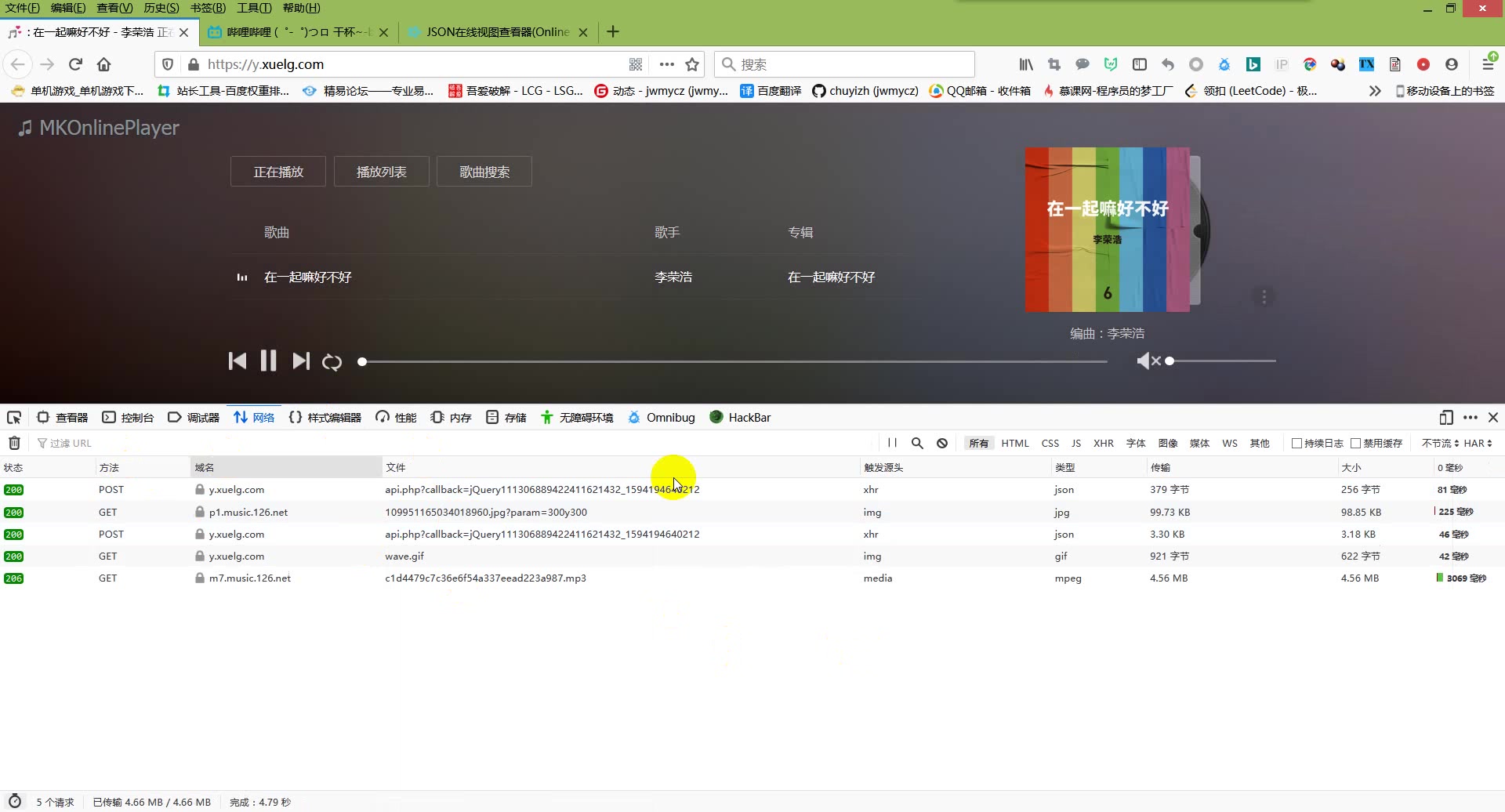Sort by 域名 column header
This screenshot has width=1505, height=812.
286,467
